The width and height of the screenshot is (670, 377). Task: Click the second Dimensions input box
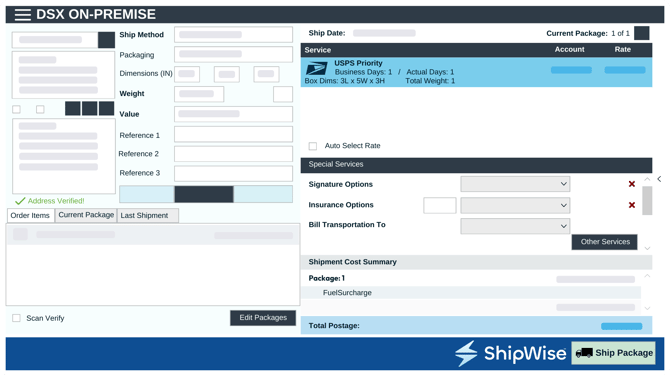[227, 74]
